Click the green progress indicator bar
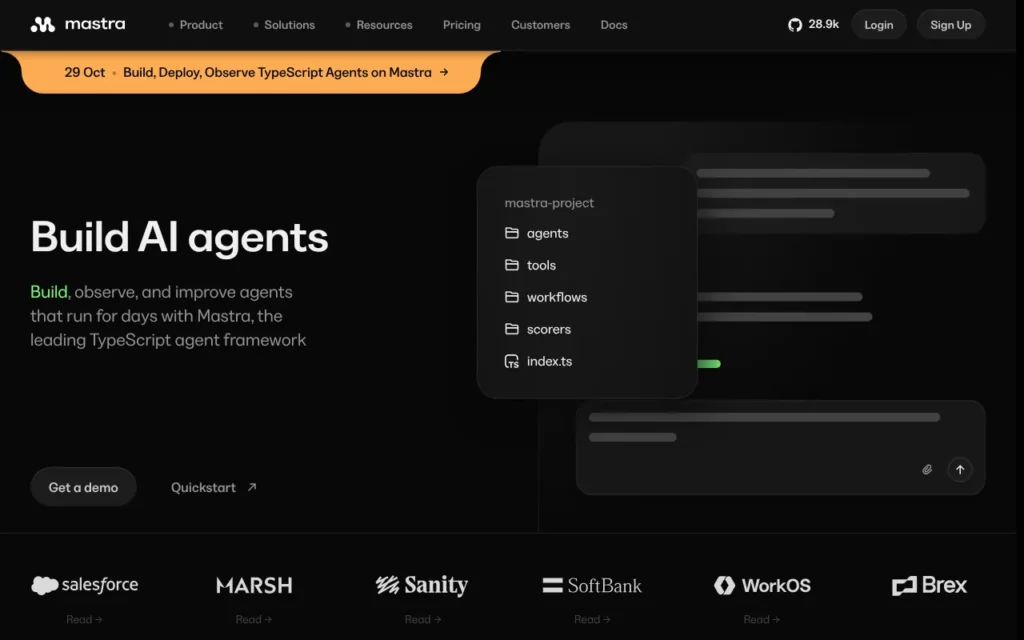This screenshot has height=640, width=1024. pos(709,364)
